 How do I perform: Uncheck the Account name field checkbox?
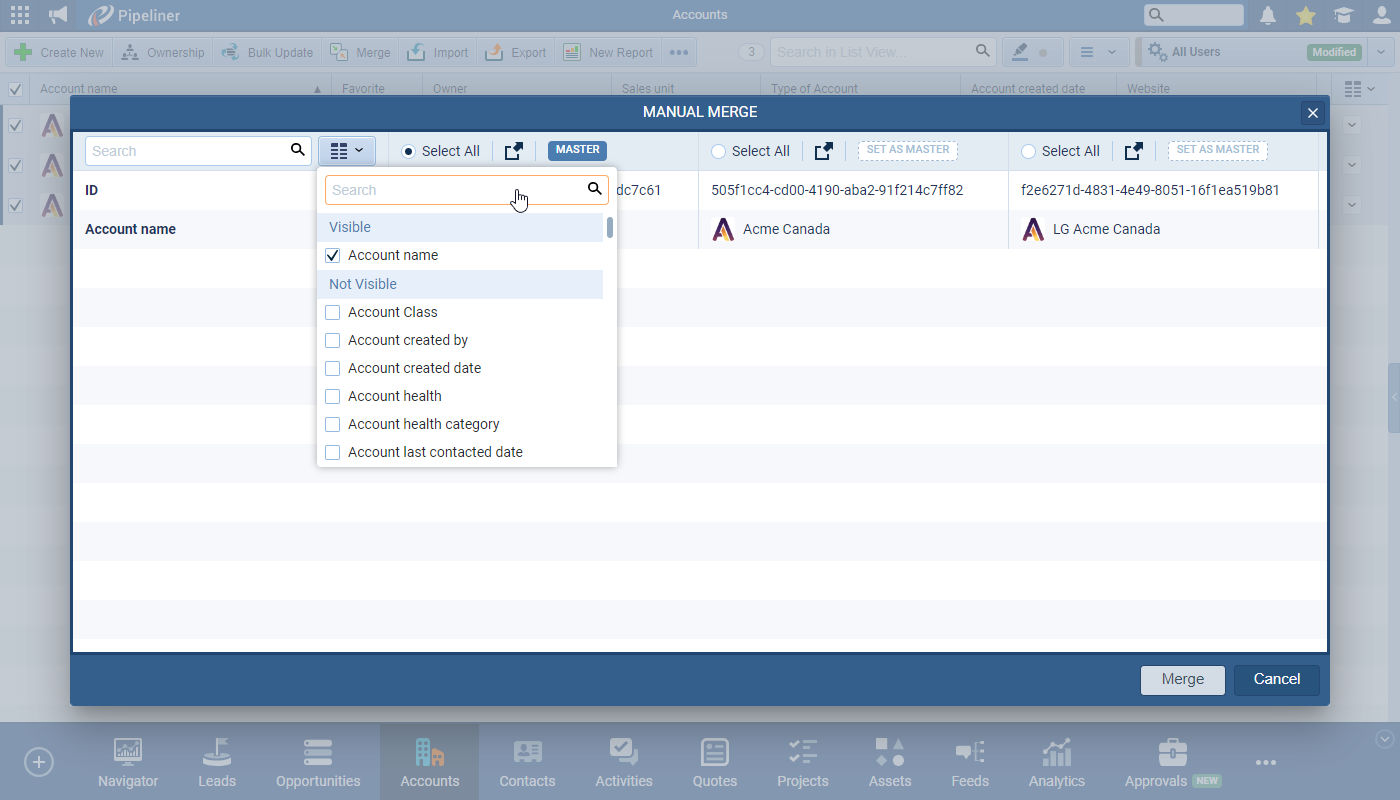[333, 256]
